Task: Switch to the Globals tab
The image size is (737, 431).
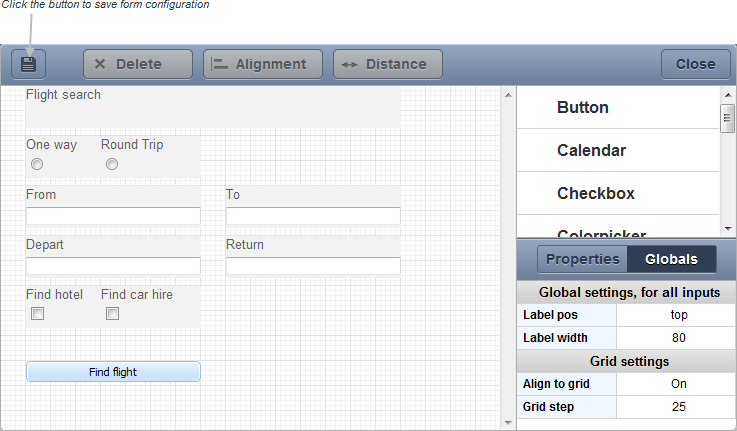Action: point(672,259)
